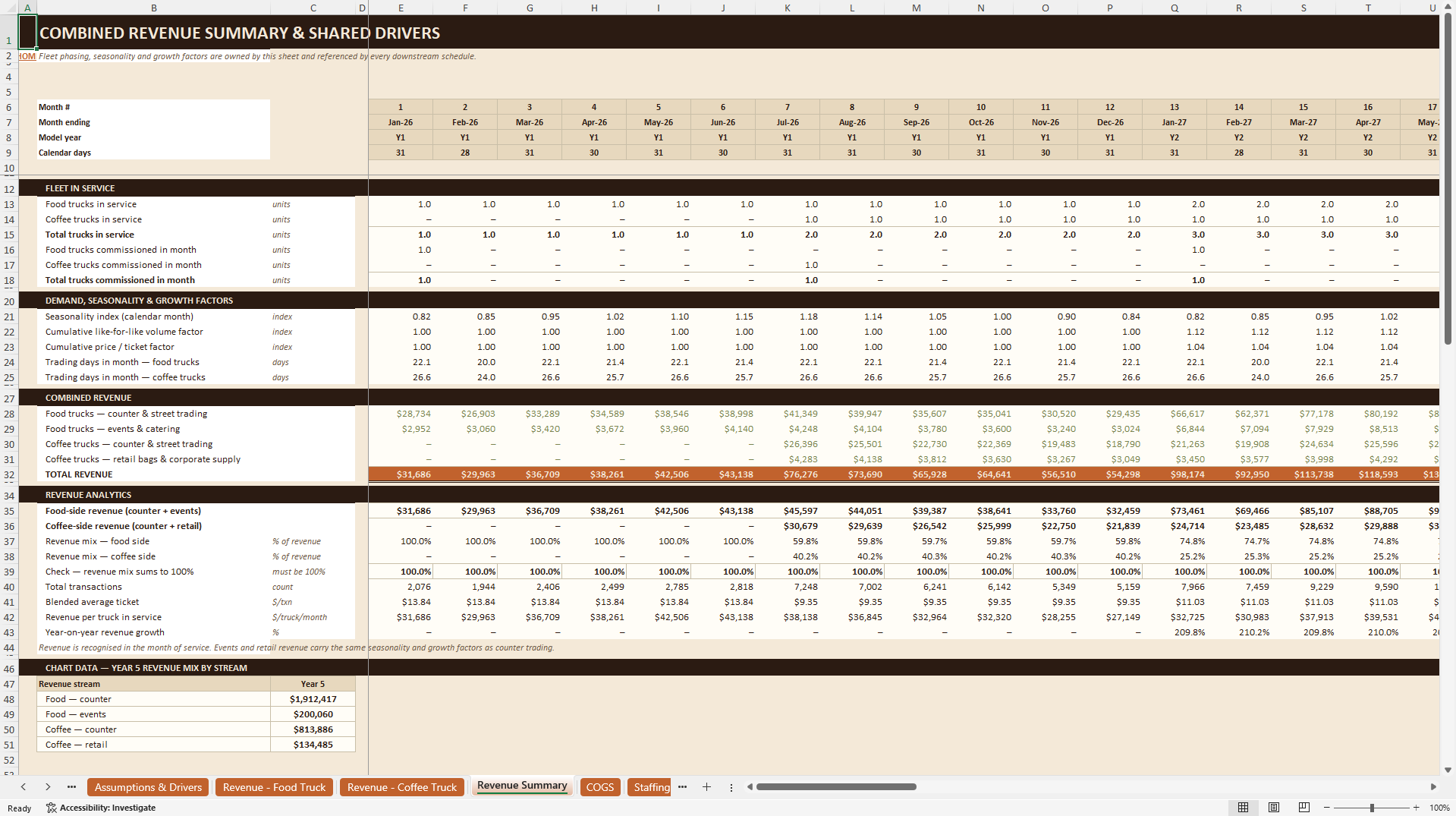
Task: Select the title cell Combined Revenue Summary
Action: coord(240,33)
